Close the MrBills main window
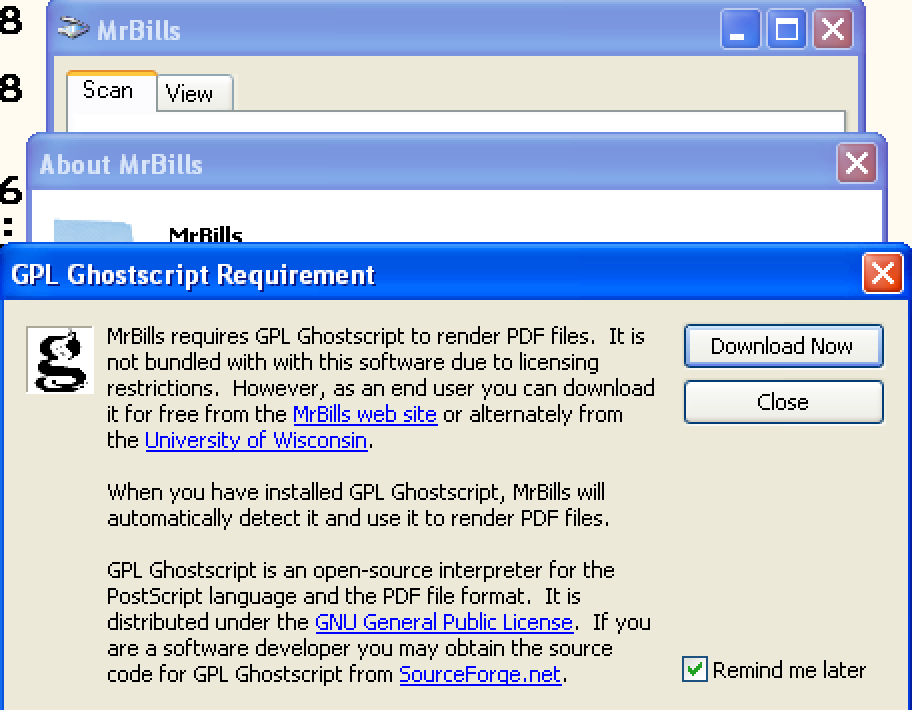 (x=833, y=29)
